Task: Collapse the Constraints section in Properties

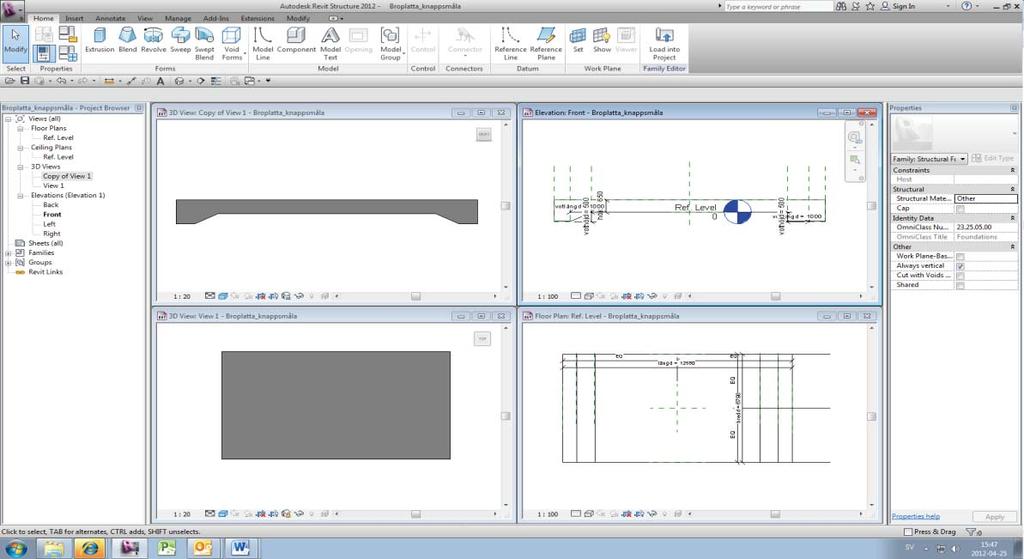Action: pos(1012,170)
